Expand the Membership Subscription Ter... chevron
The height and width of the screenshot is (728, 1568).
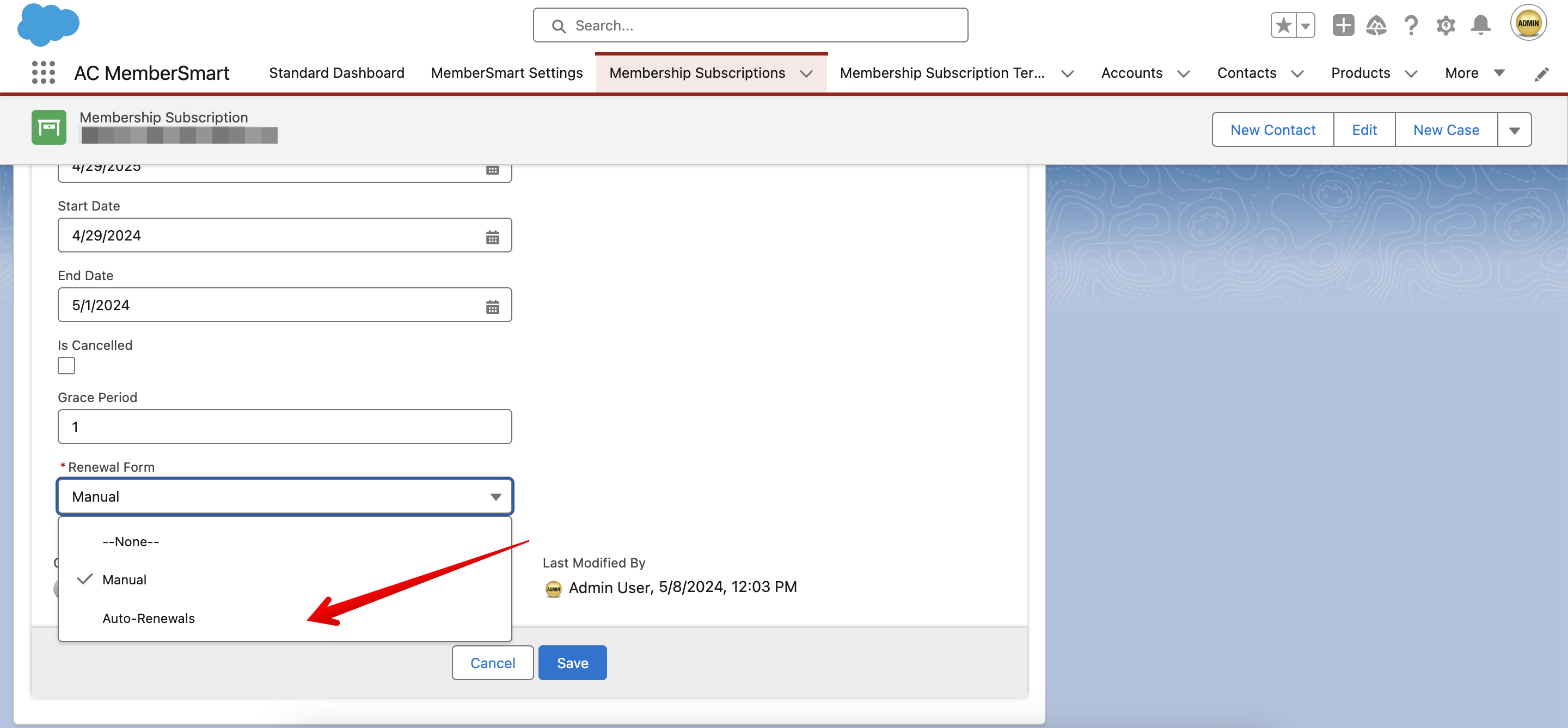point(1067,74)
